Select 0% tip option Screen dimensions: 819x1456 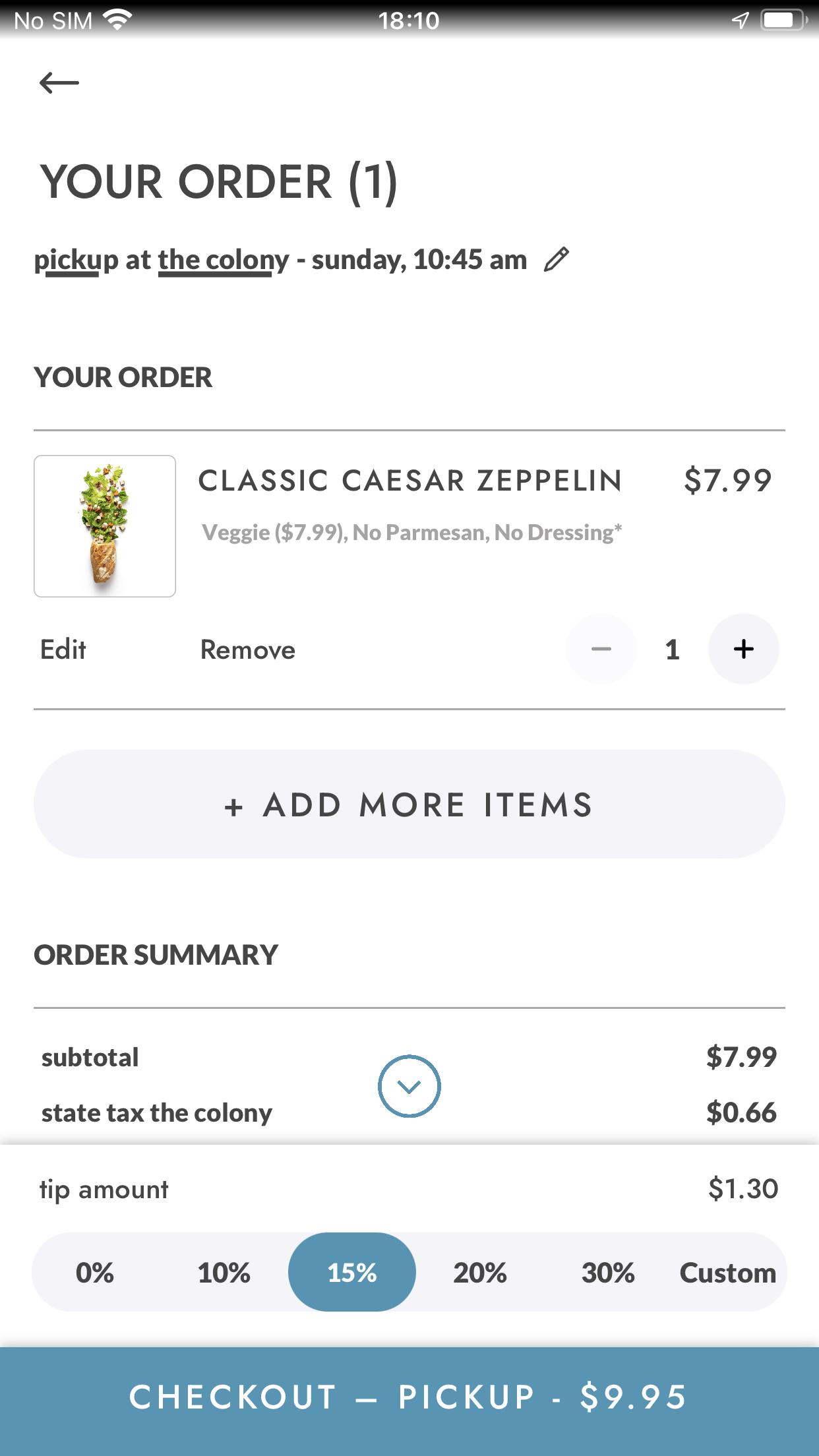tap(95, 1272)
